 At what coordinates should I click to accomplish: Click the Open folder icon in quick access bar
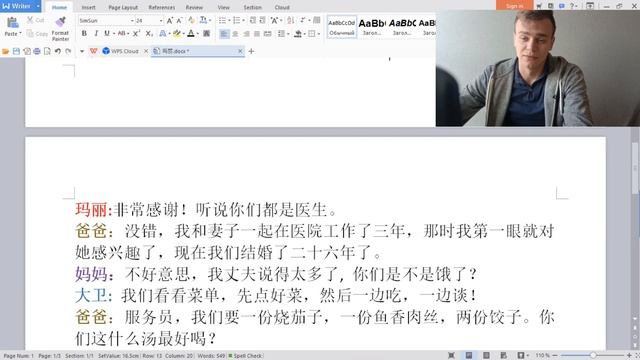5,51
